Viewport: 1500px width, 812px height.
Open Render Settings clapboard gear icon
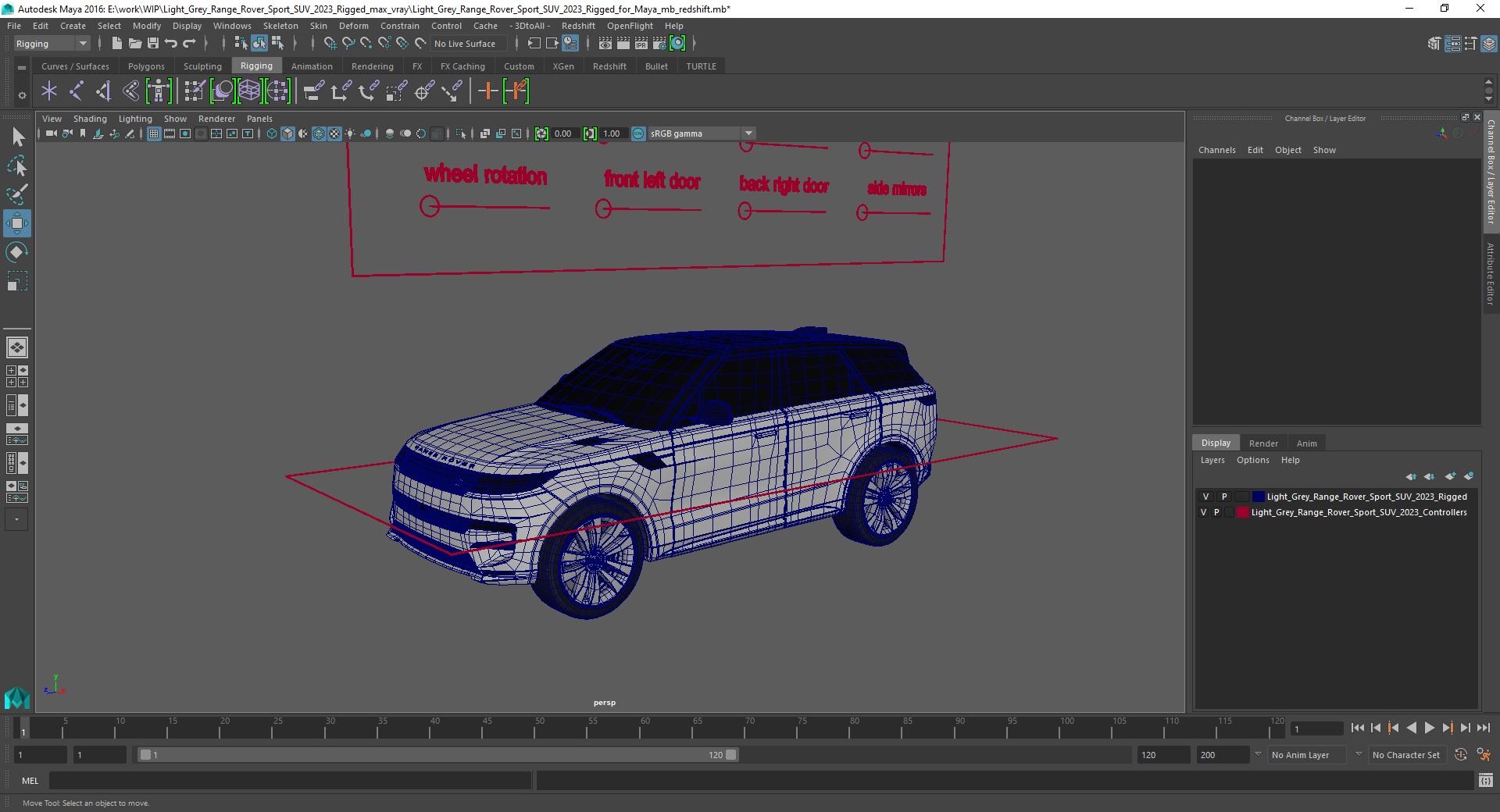click(659, 44)
